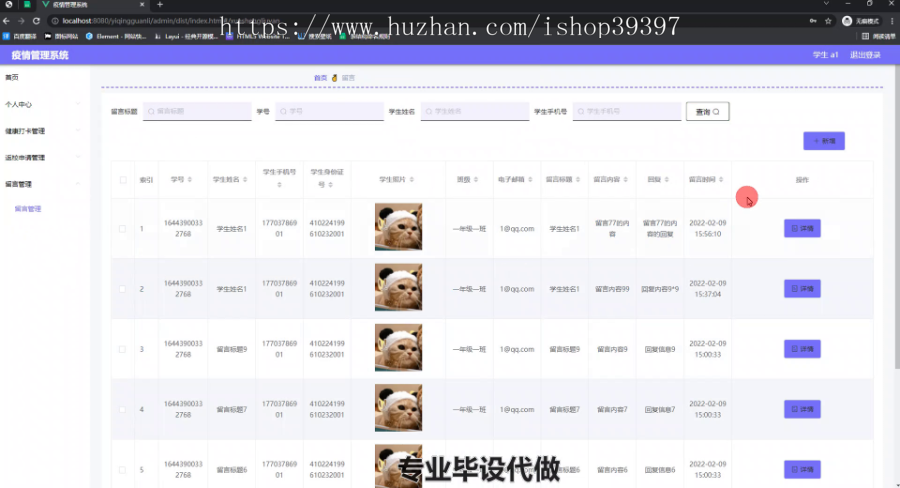The height and width of the screenshot is (488, 900).
Task: Click the 学生手机号 search input
Action: [x=627, y=111]
